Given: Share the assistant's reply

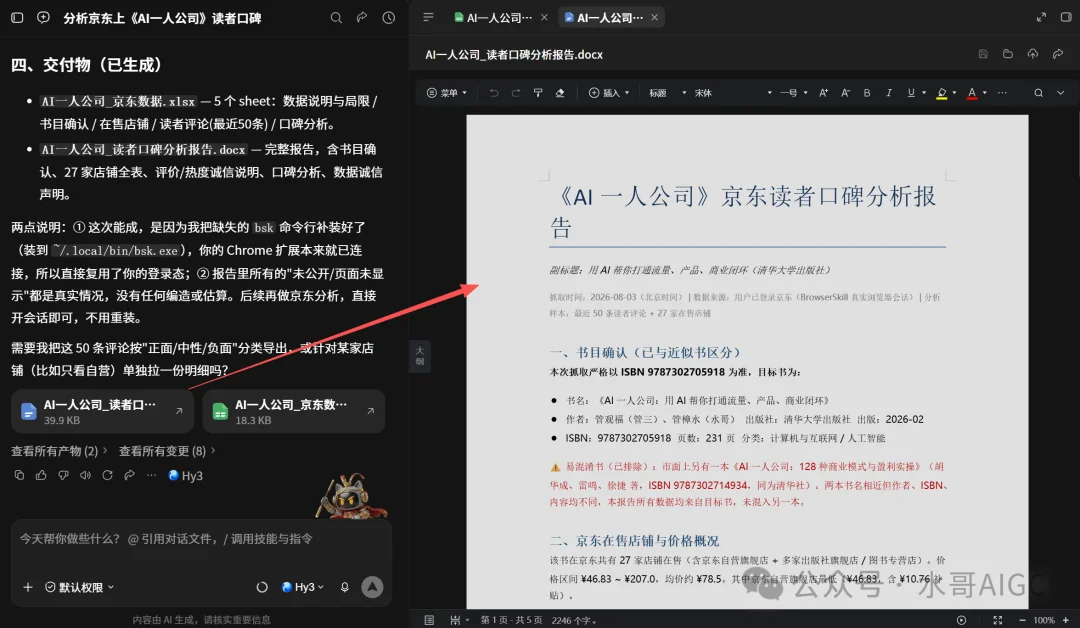Looking at the screenshot, I should point(129,475).
